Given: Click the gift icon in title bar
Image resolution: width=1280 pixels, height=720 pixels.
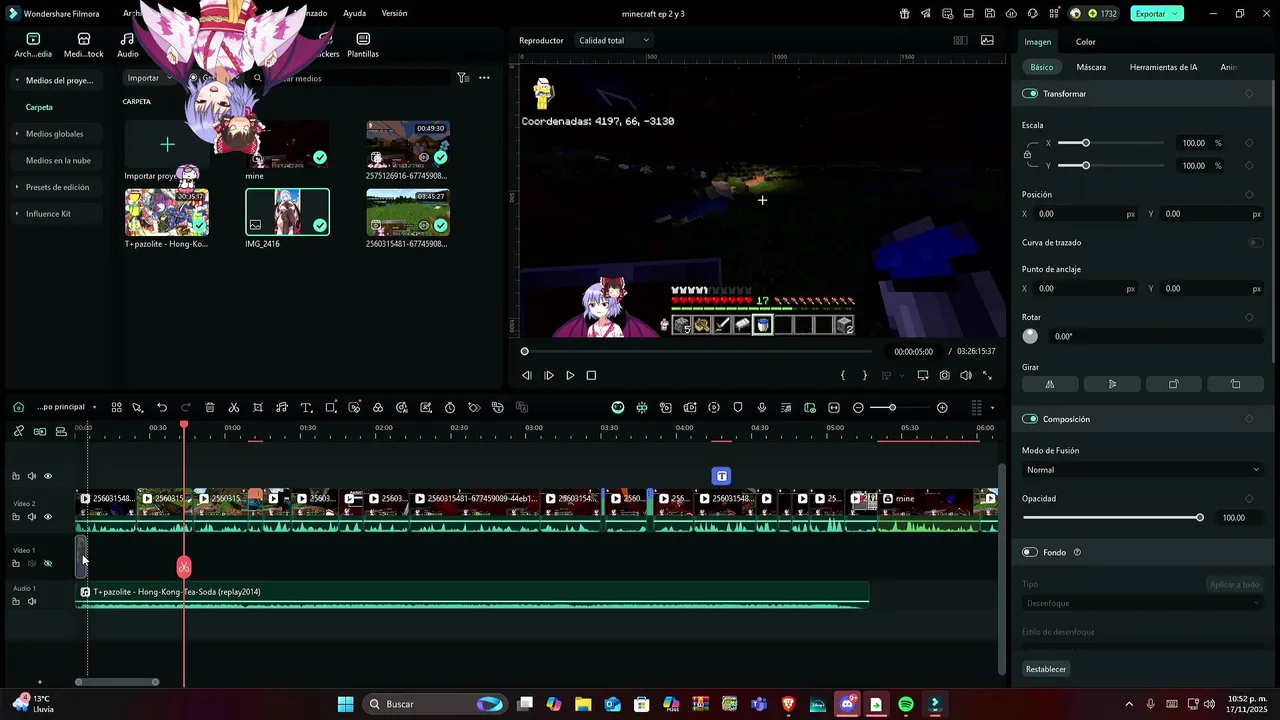Looking at the screenshot, I should click(905, 14).
